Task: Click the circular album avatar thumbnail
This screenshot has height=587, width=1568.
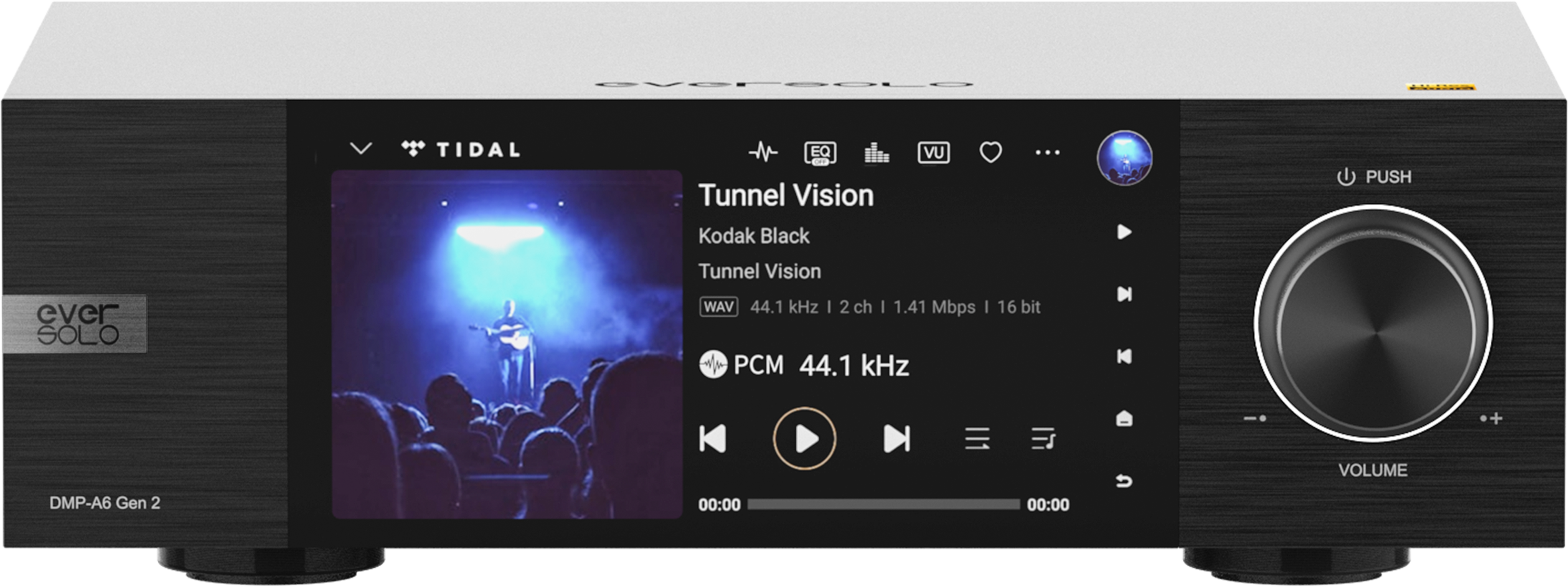Action: 1124,158
